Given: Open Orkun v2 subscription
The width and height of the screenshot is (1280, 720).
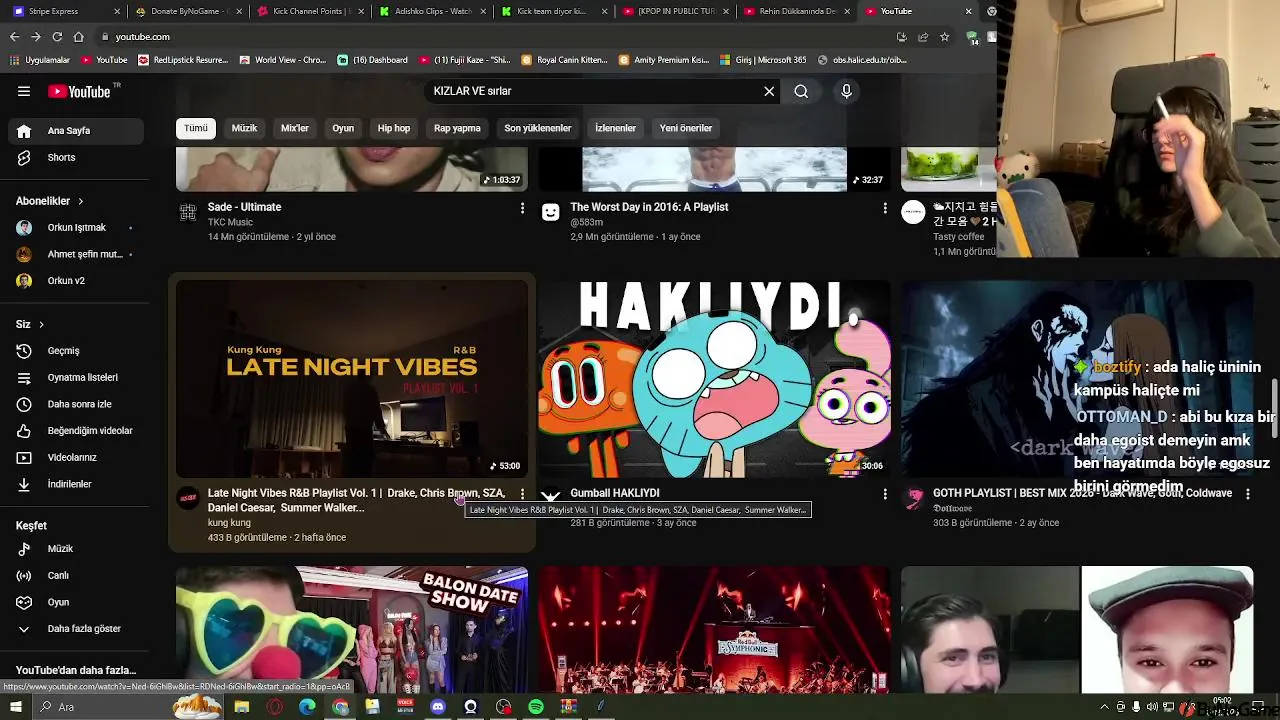Looking at the screenshot, I should point(78,281).
